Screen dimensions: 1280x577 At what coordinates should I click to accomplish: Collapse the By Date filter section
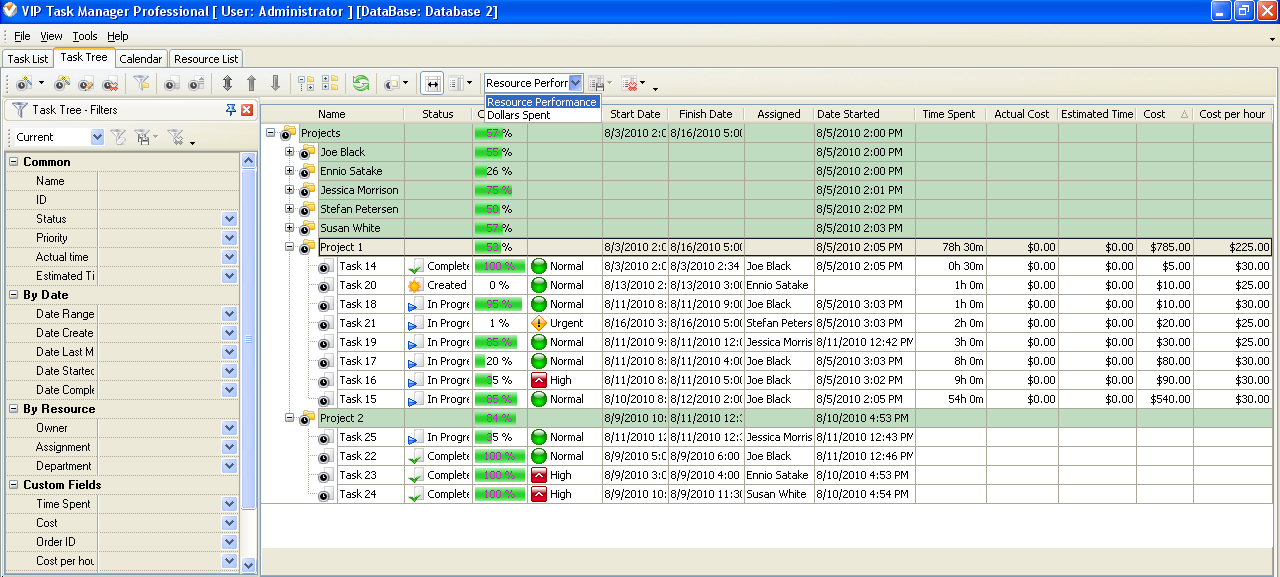(x=14, y=295)
